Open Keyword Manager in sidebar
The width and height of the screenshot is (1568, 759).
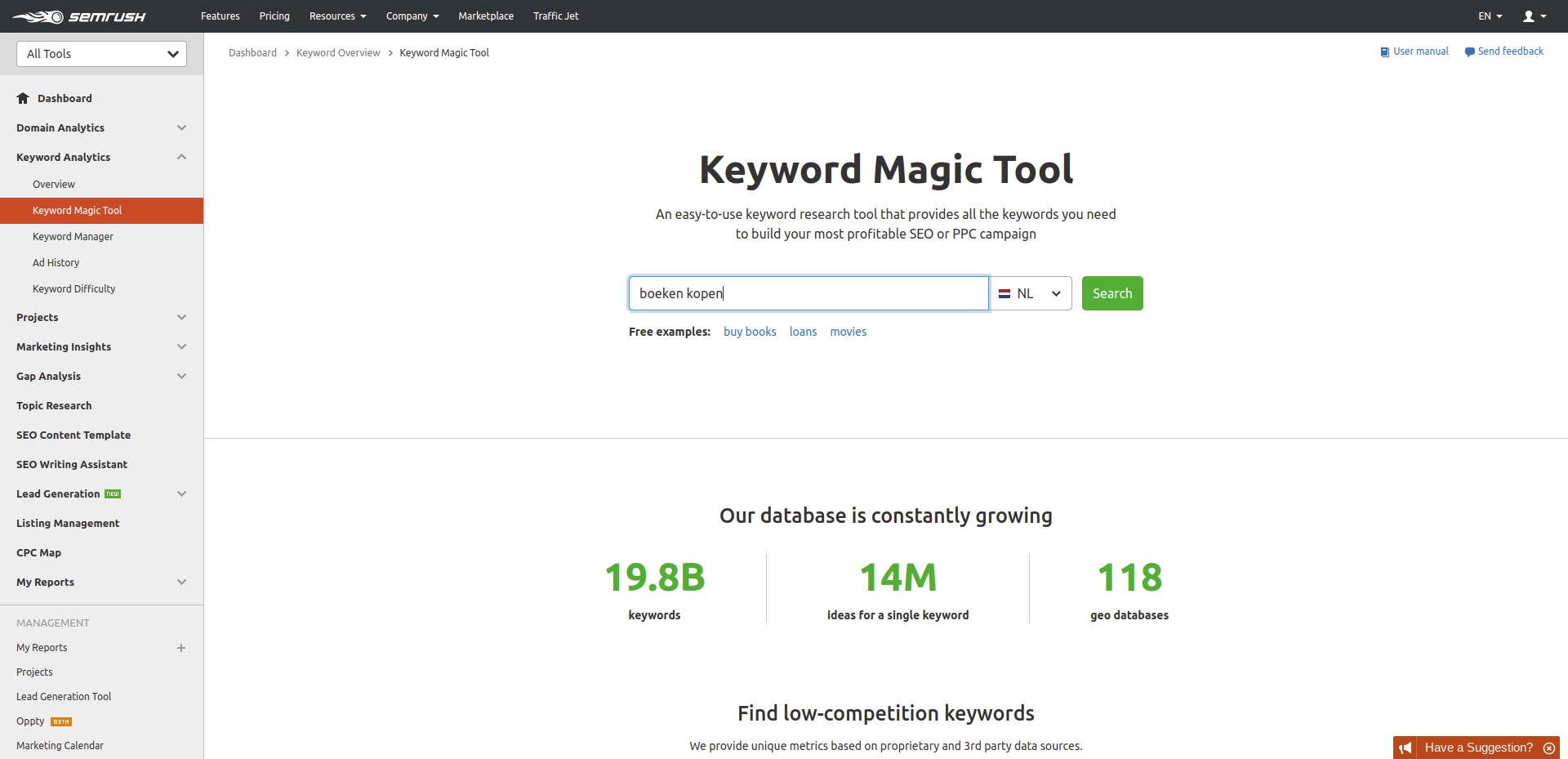point(73,237)
